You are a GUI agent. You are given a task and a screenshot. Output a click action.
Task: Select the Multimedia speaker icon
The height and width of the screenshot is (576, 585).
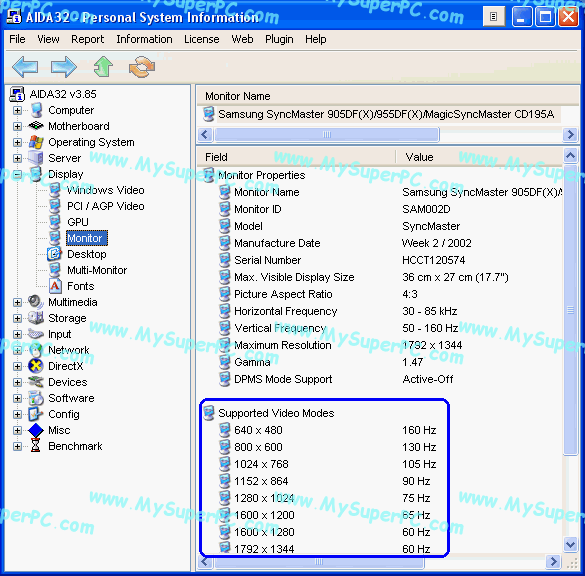click(36, 302)
